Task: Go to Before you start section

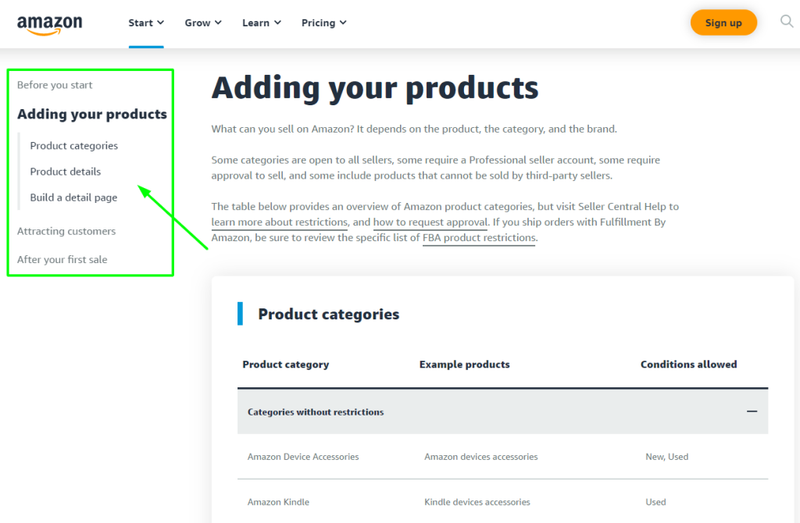Action: click(55, 85)
